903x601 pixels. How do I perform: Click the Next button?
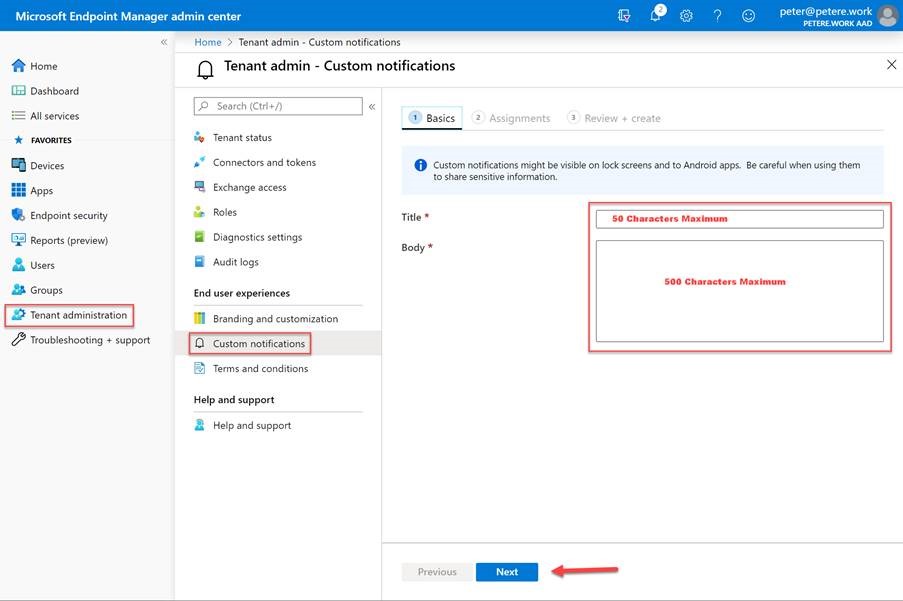coord(507,572)
